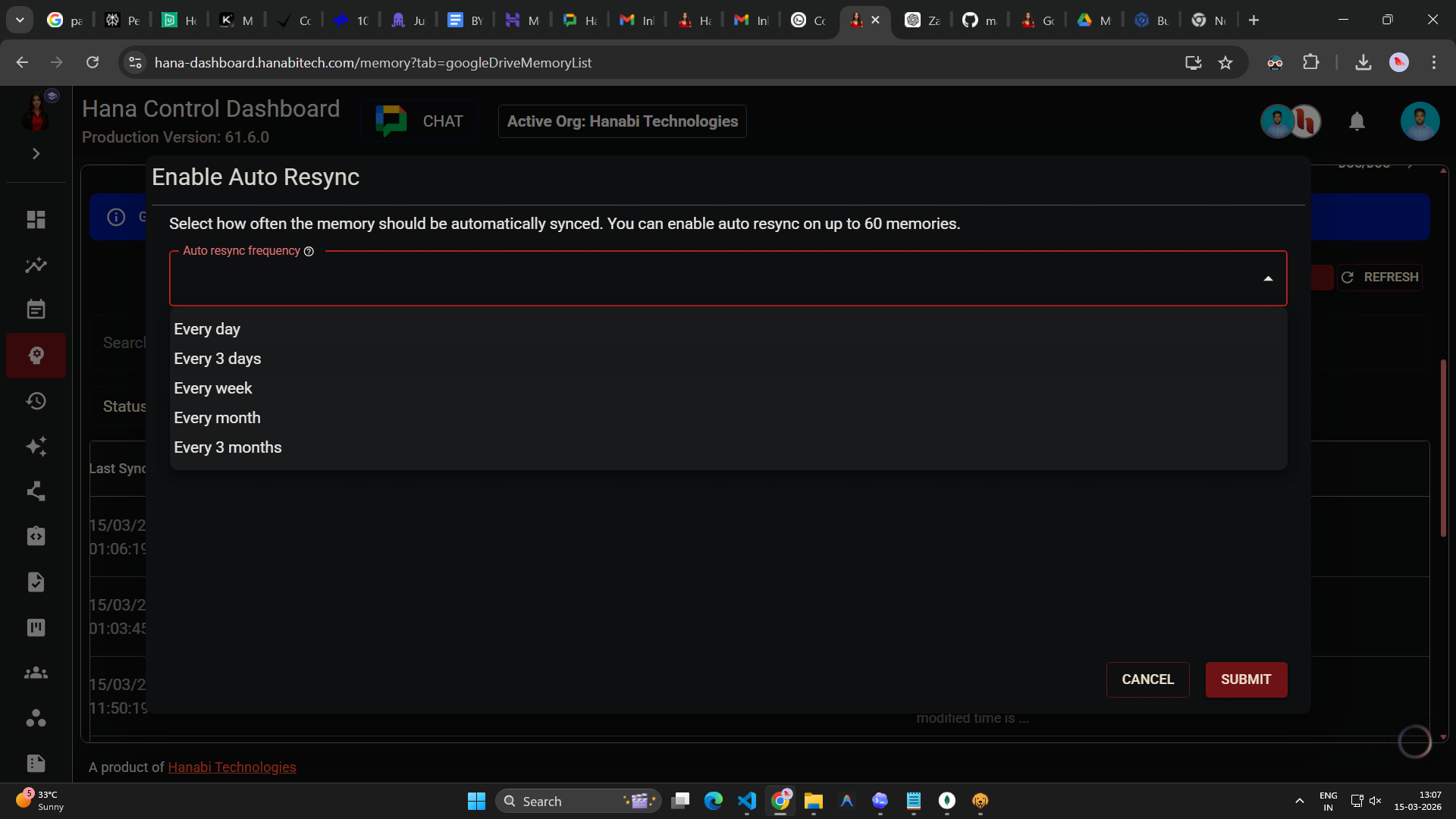Select the AI sparkles icon in sidebar
Image resolution: width=1456 pixels, height=819 pixels.
coord(36,447)
